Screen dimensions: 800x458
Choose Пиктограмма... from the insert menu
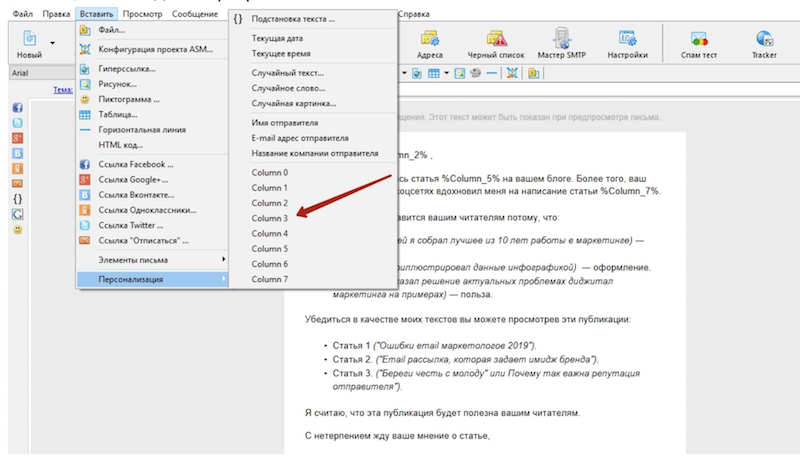pyautogui.click(x=152, y=99)
